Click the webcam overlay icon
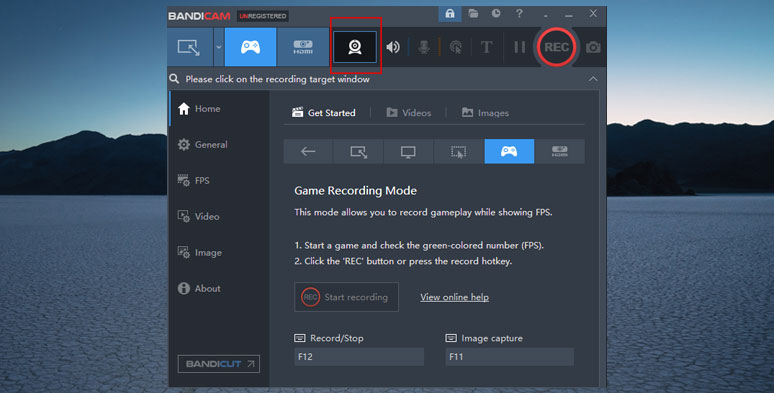 pyautogui.click(x=355, y=47)
